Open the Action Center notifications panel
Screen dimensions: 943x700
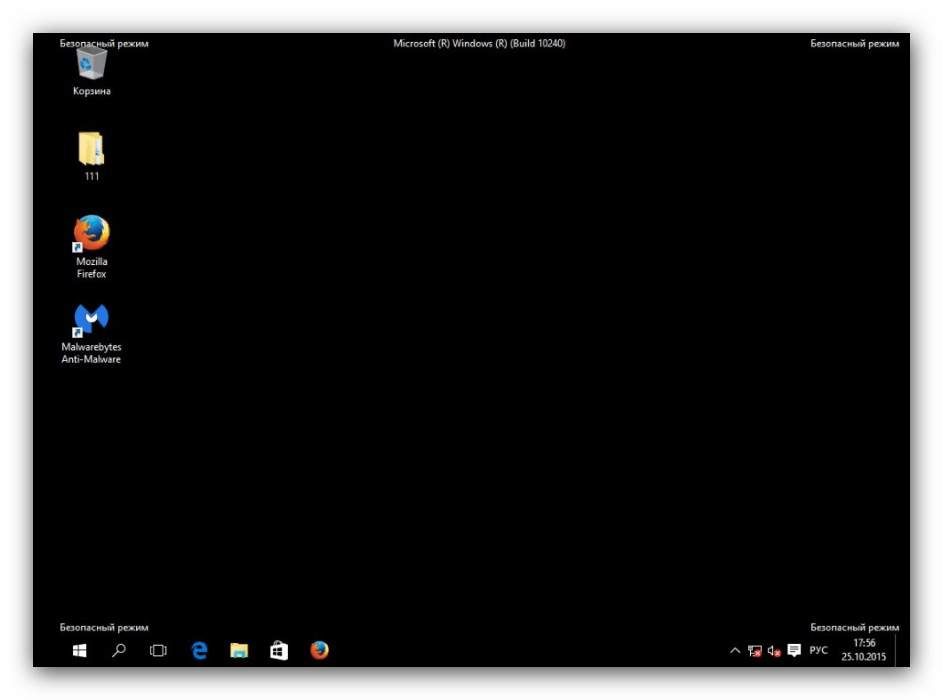pos(794,651)
